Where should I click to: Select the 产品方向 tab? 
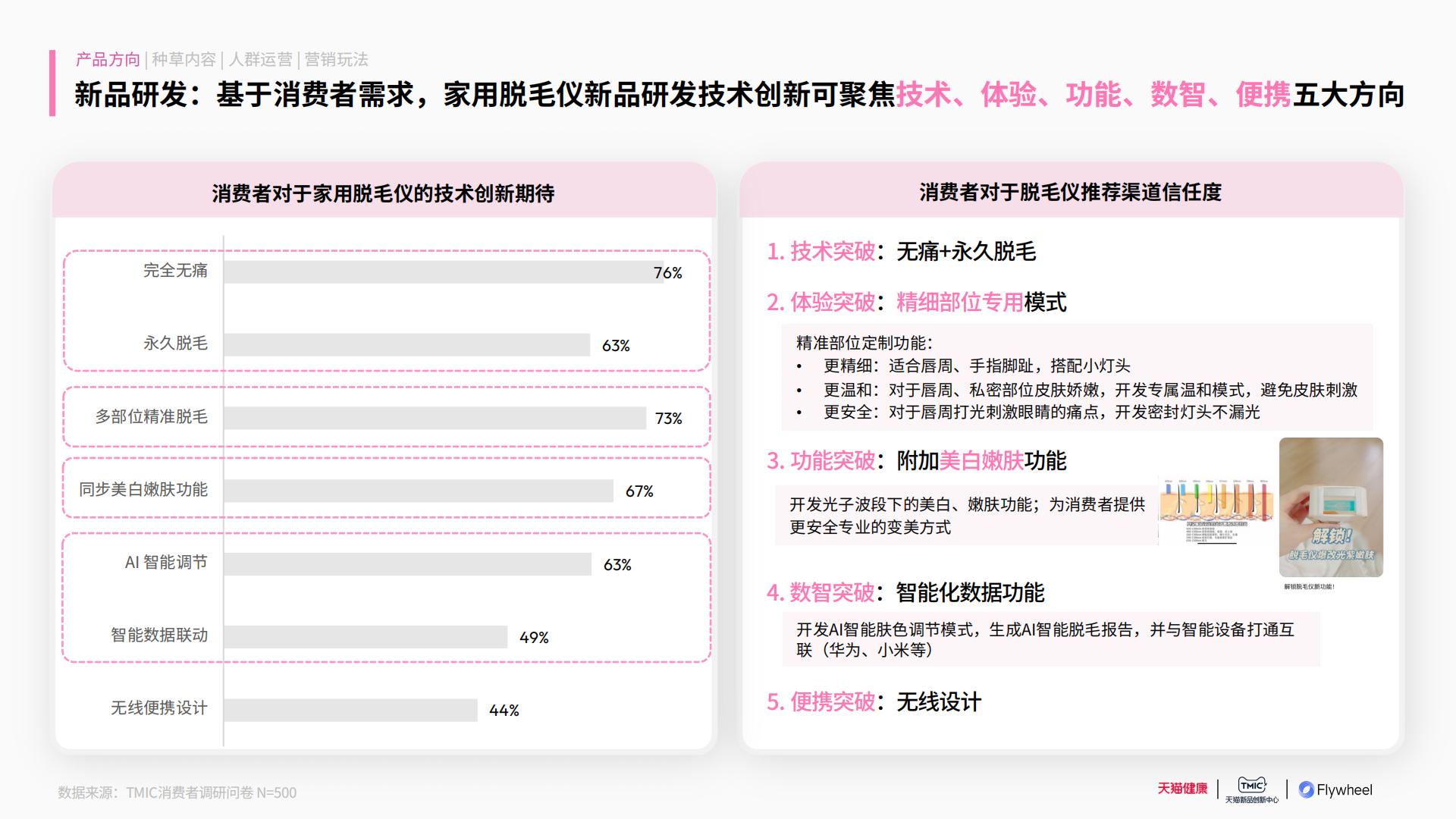pos(108,59)
